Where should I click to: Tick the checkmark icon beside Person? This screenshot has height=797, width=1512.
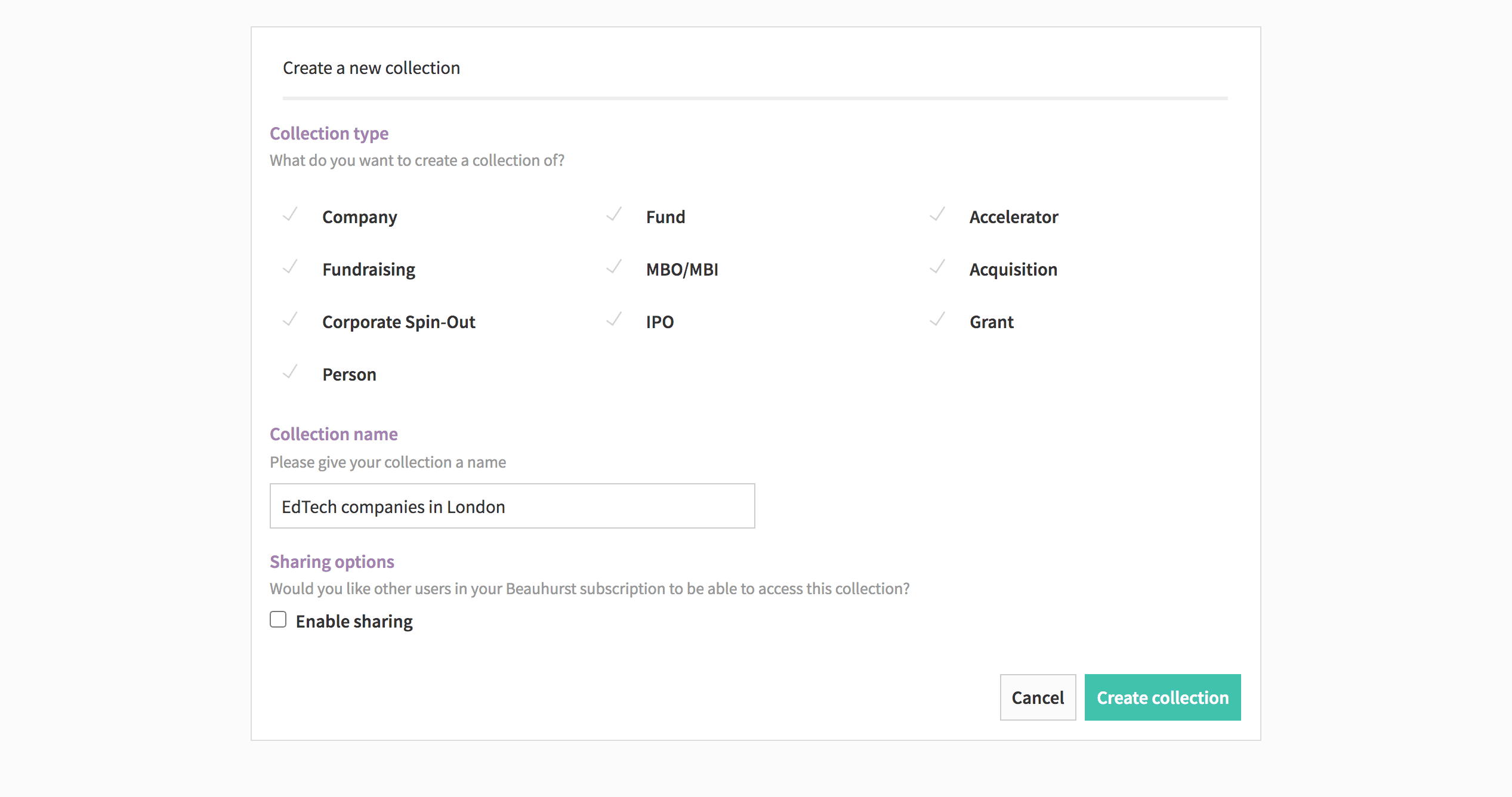[290, 372]
